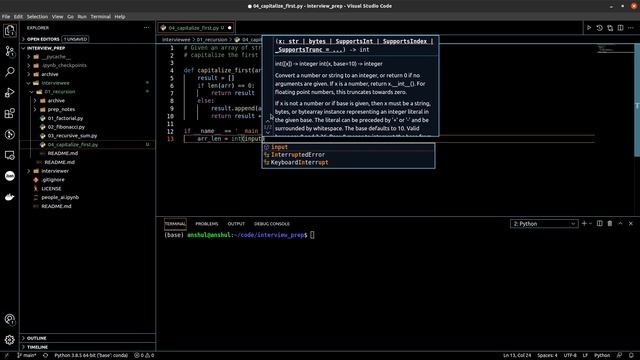
Task: Open the Edit menu
Action: click(18, 17)
